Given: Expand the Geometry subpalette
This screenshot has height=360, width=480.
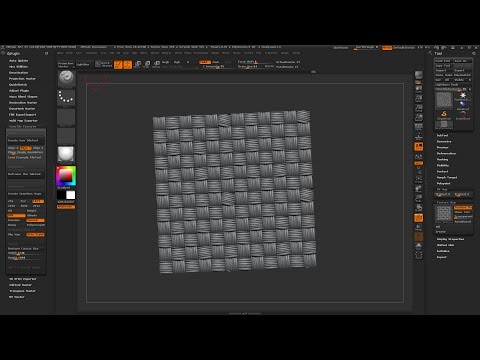Looking at the screenshot, I should click(x=444, y=141).
